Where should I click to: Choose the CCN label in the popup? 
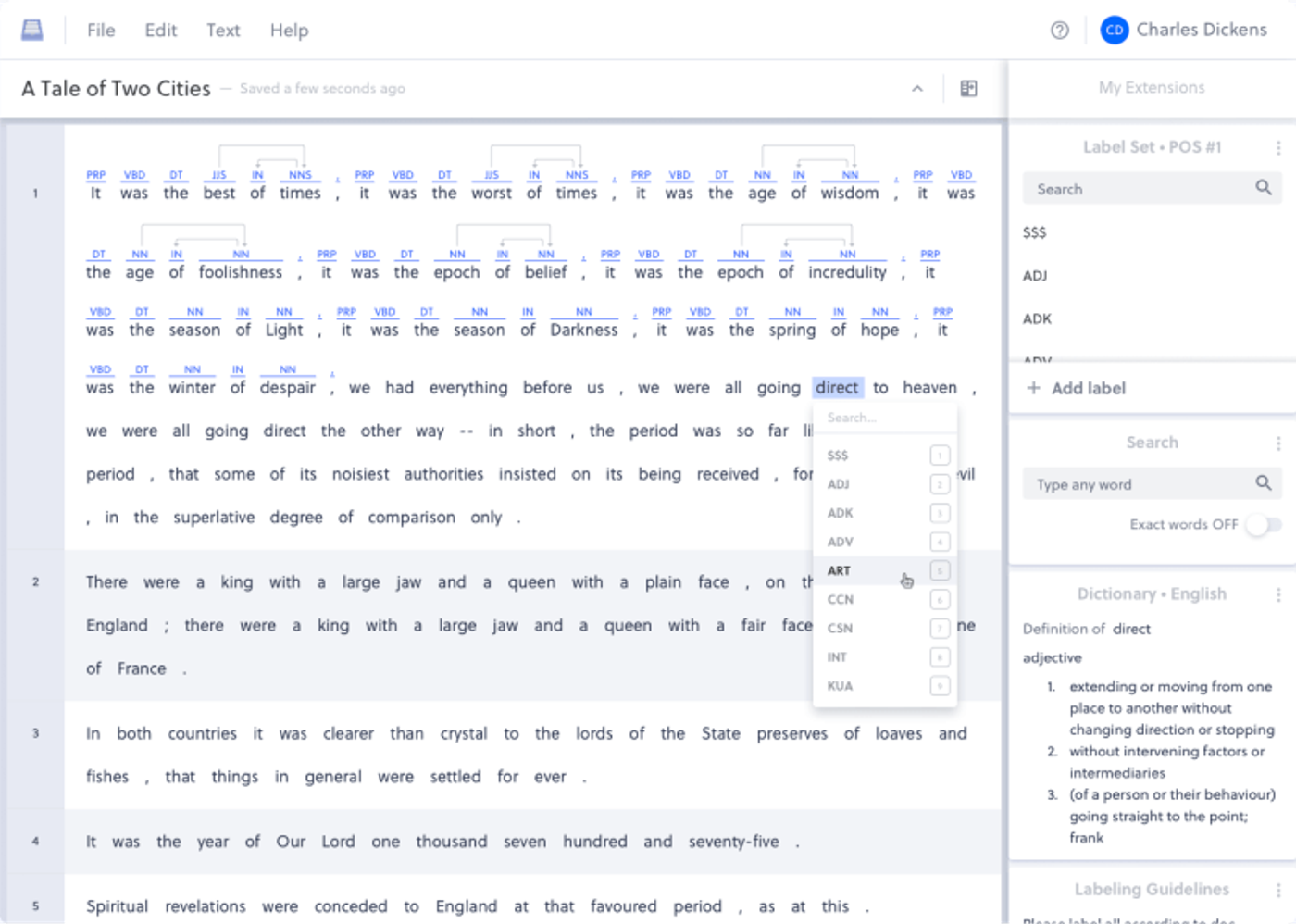[x=885, y=600]
